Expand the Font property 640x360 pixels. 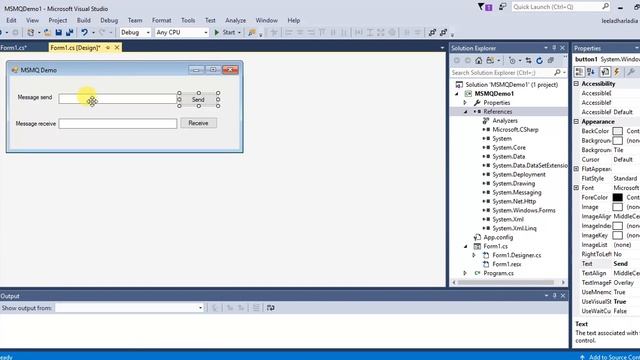click(x=576, y=188)
